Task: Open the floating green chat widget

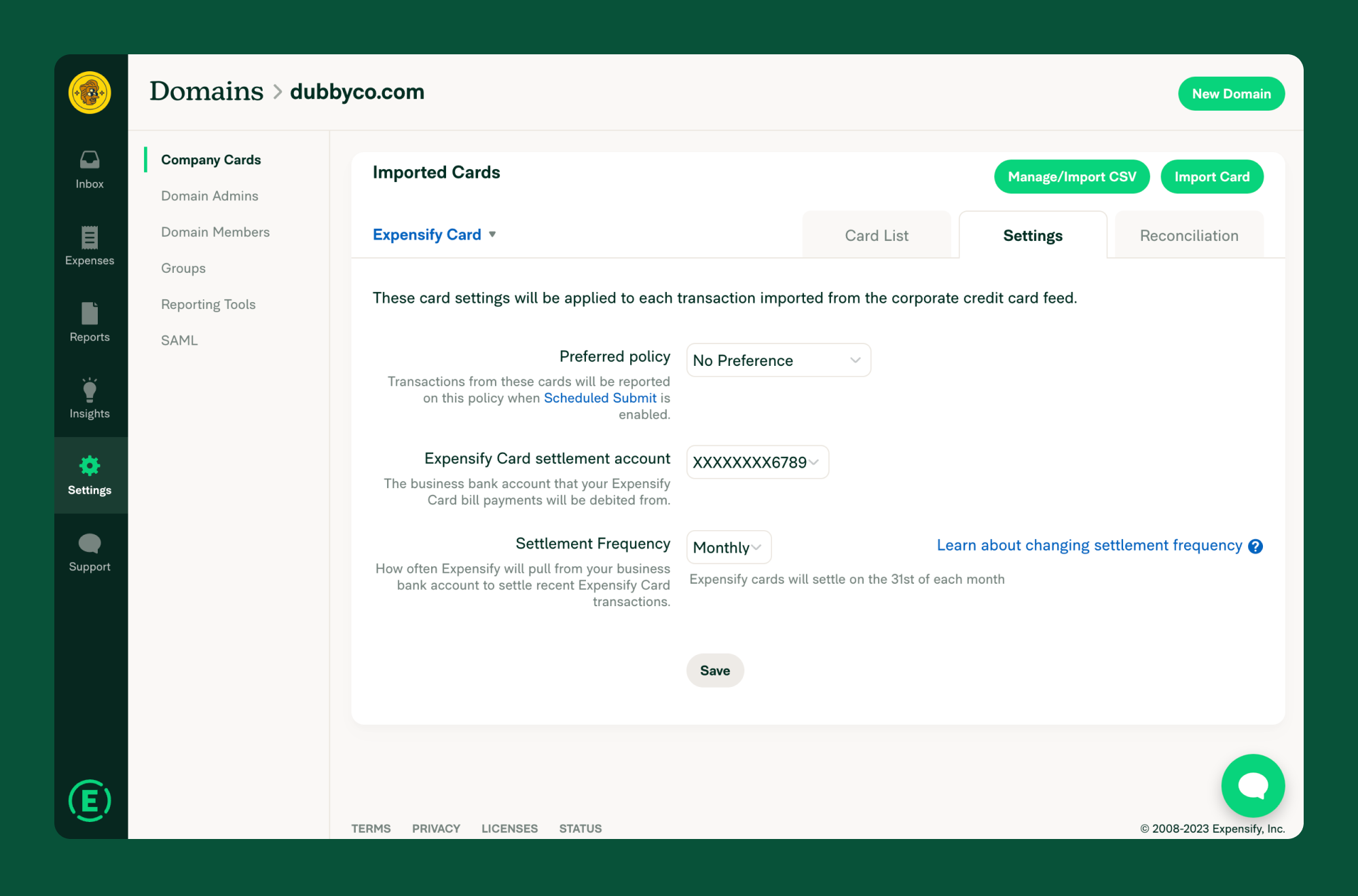Action: [1253, 786]
